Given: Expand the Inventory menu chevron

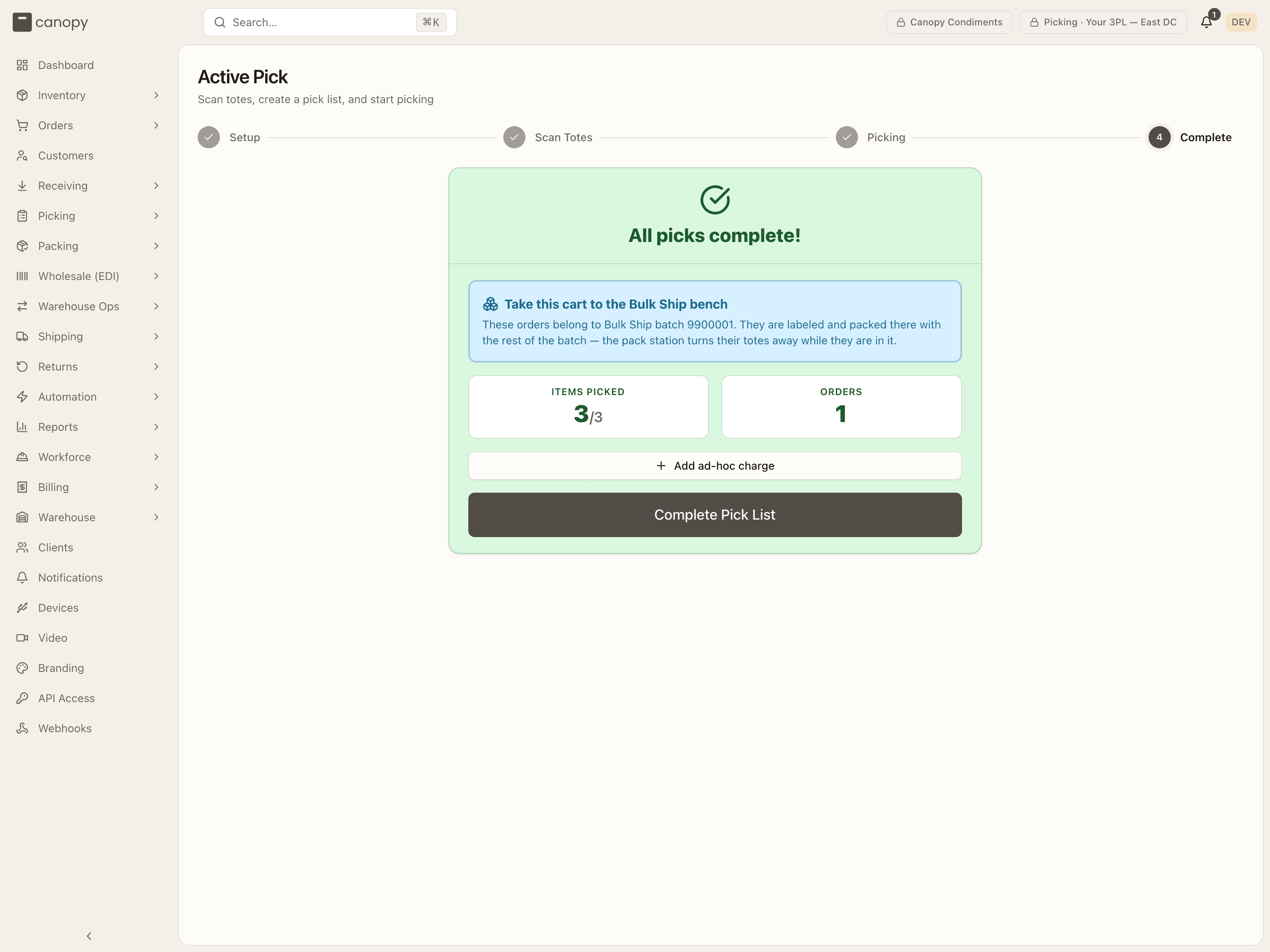Looking at the screenshot, I should point(156,95).
